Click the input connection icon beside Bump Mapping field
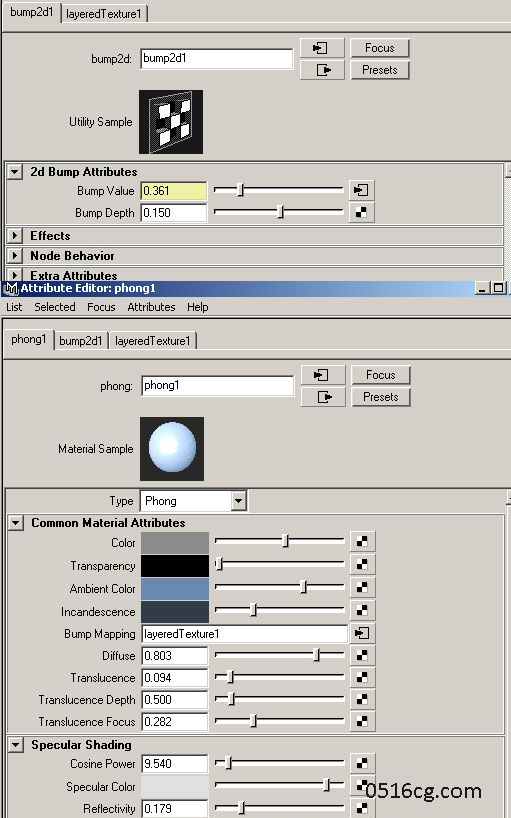 coord(362,633)
